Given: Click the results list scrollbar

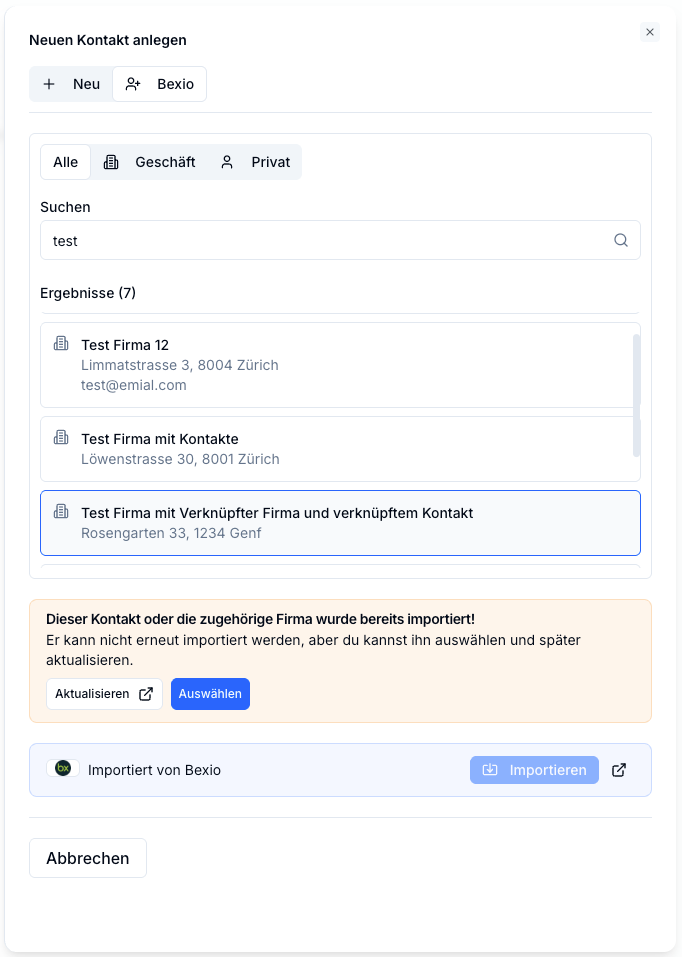Looking at the screenshot, I should pos(636,395).
